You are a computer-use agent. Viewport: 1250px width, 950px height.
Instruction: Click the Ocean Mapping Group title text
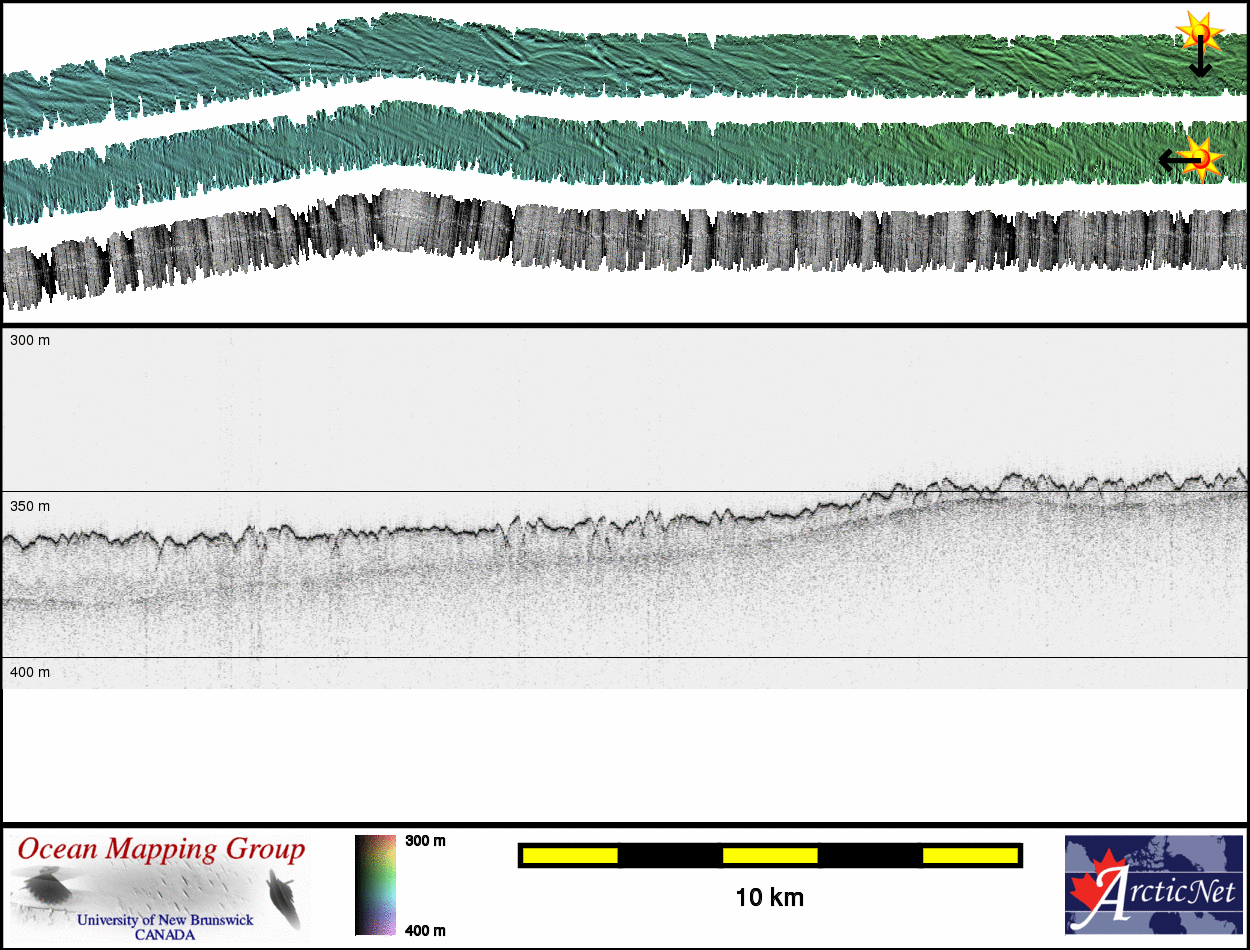click(x=161, y=850)
